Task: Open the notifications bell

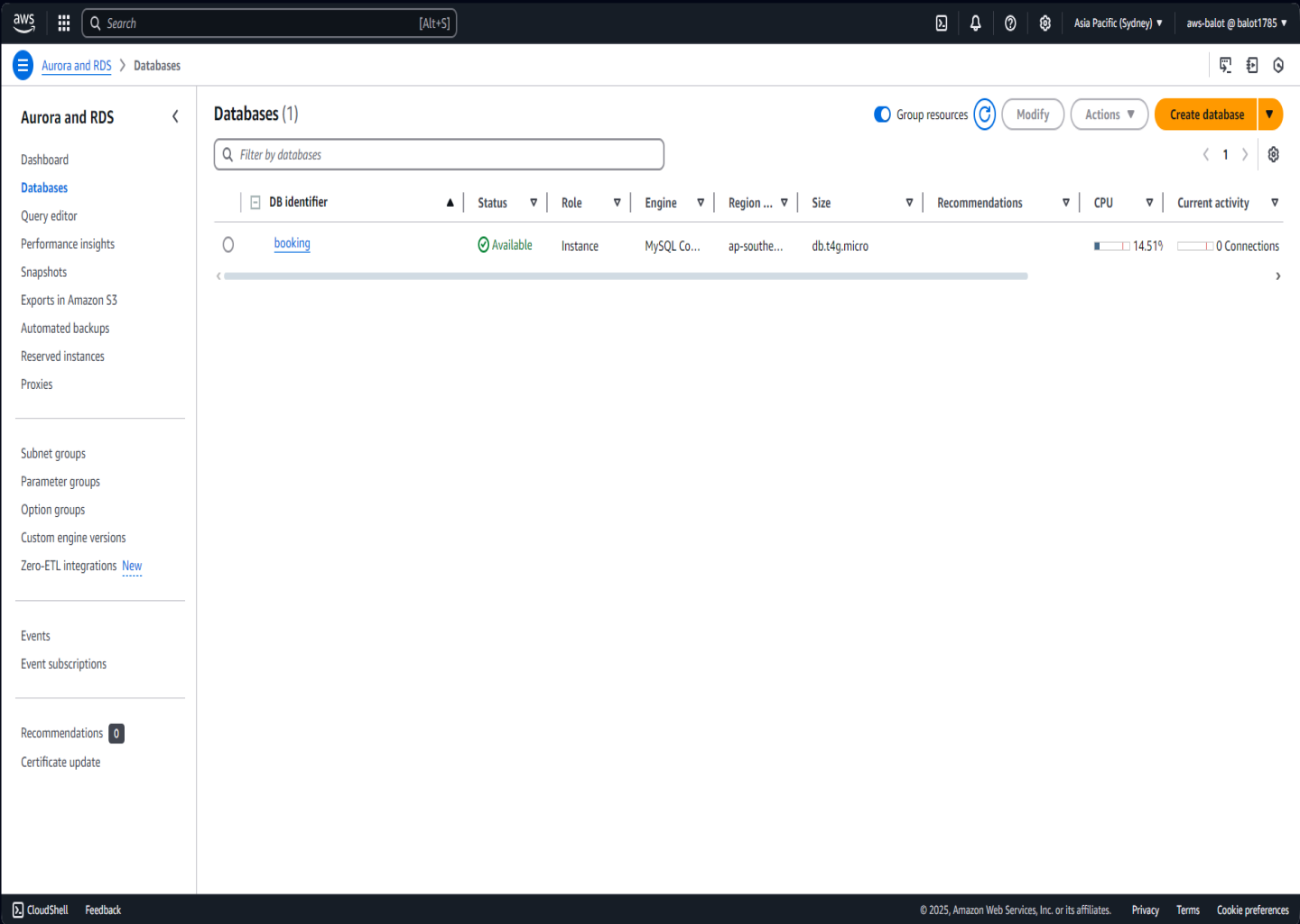Action: click(x=976, y=23)
